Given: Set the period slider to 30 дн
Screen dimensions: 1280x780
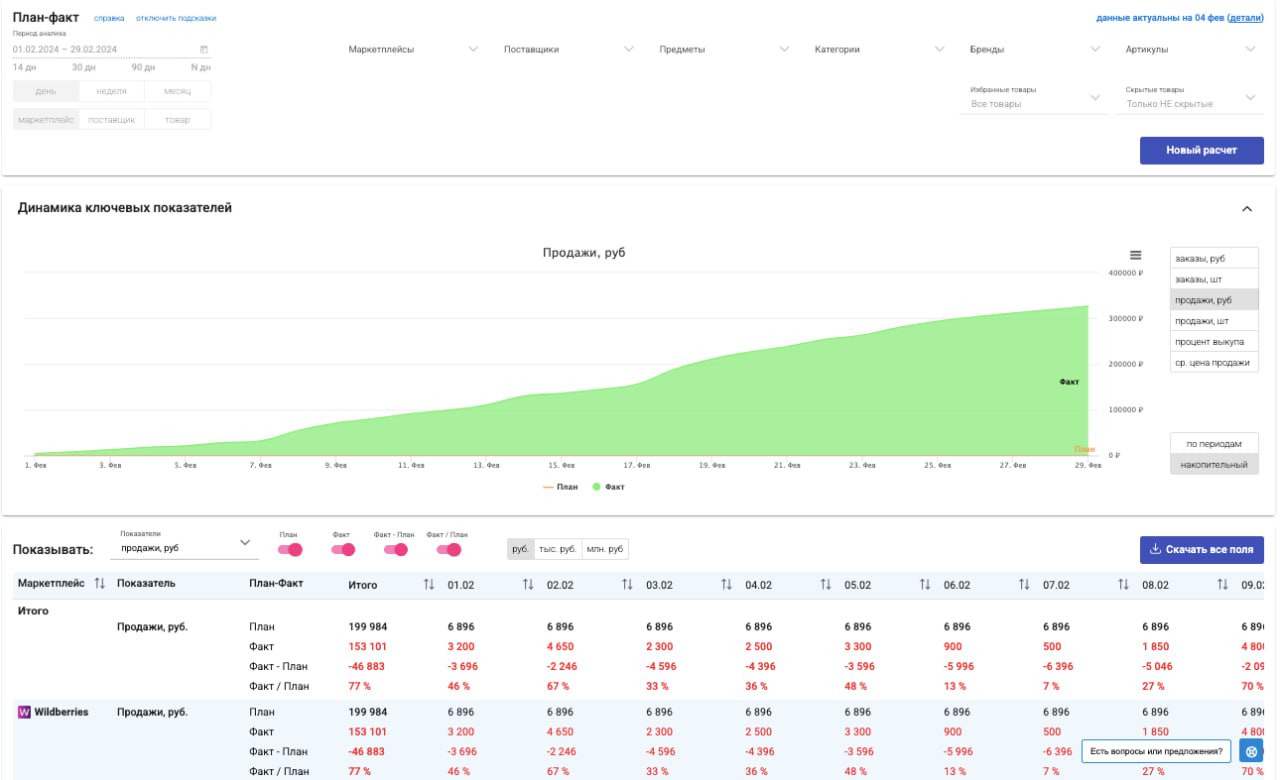Looking at the screenshot, I should [84, 67].
